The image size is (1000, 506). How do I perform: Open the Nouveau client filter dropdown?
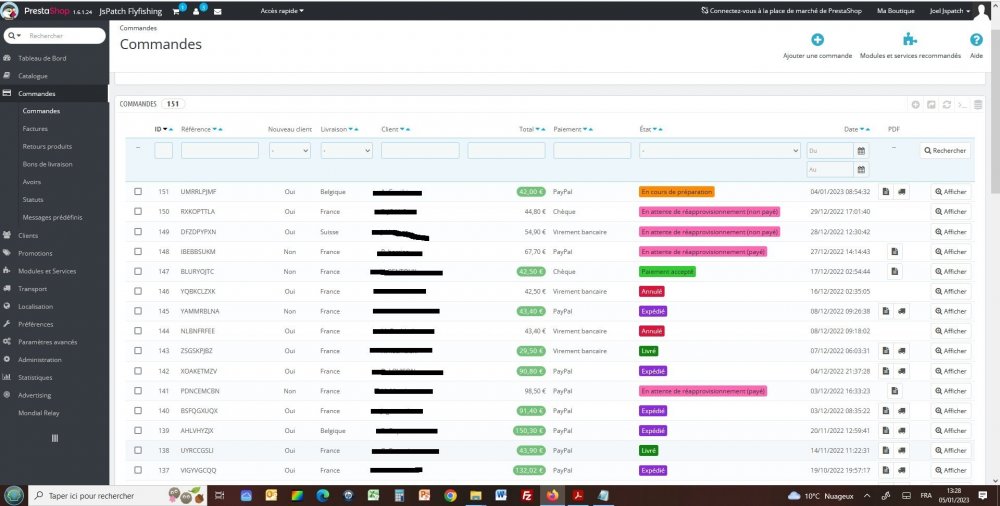(x=290, y=151)
